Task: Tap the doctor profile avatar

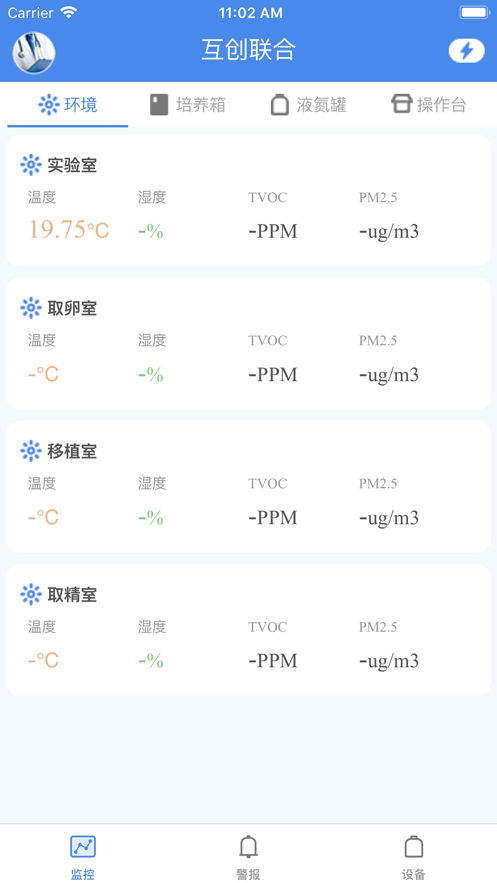Action: click(x=34, y=52)
